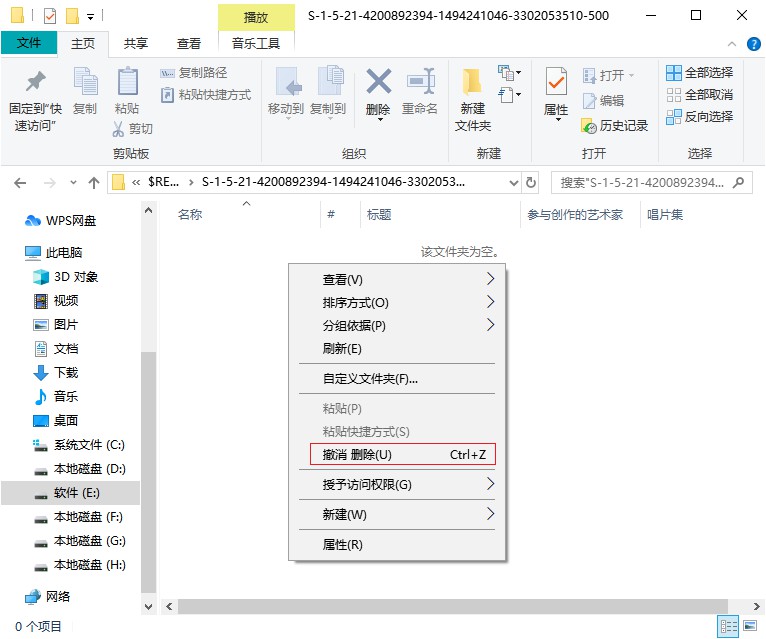Click Select all (全部选择)

pos(699,73)
